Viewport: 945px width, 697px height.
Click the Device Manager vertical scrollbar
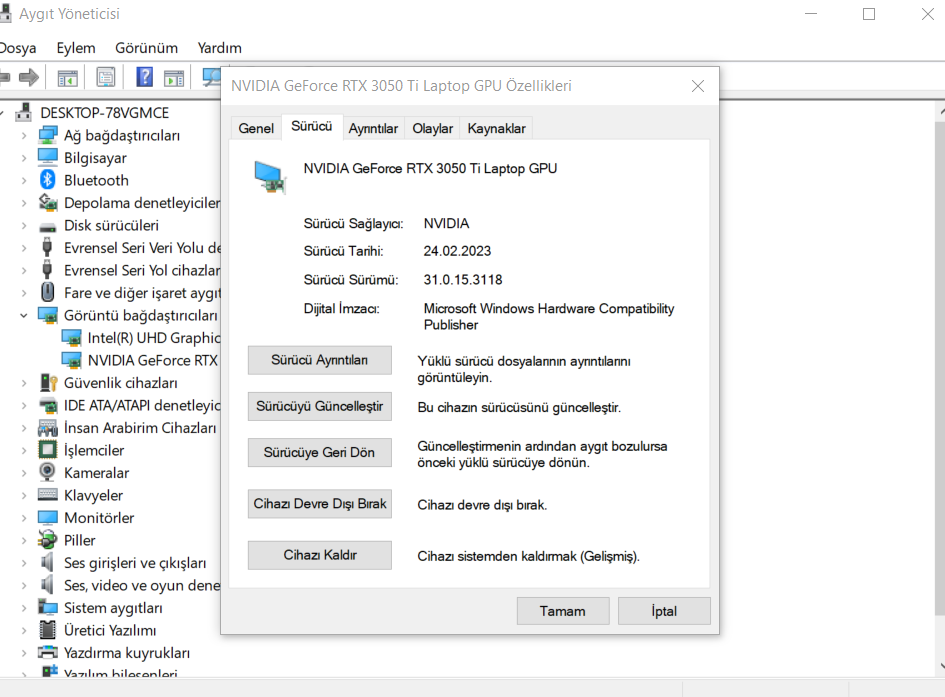[940, 367]
